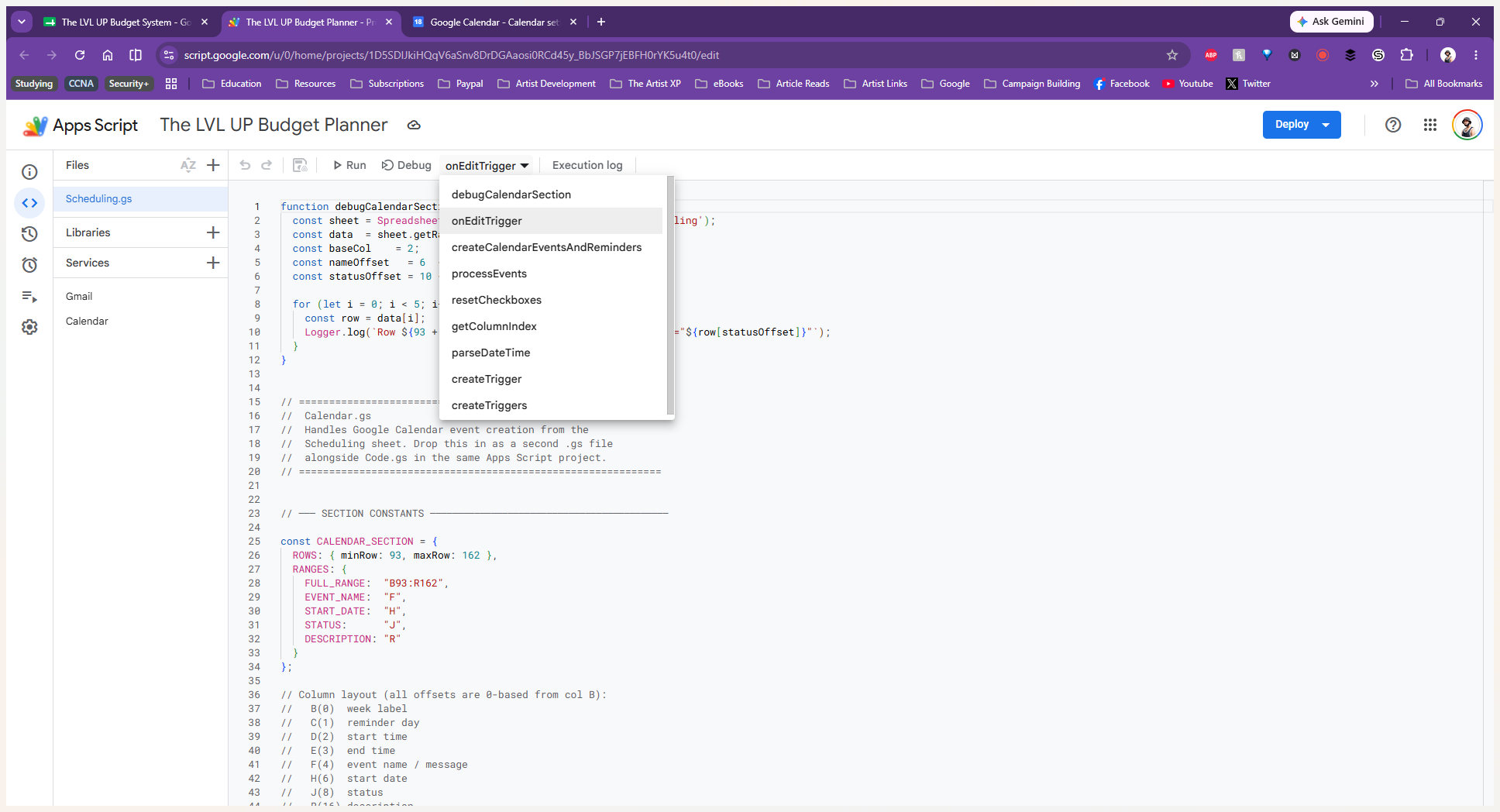Open All Bookmarks folder
The image size is (1500, 812).
pyautogui.click(x=1444, y=84)
